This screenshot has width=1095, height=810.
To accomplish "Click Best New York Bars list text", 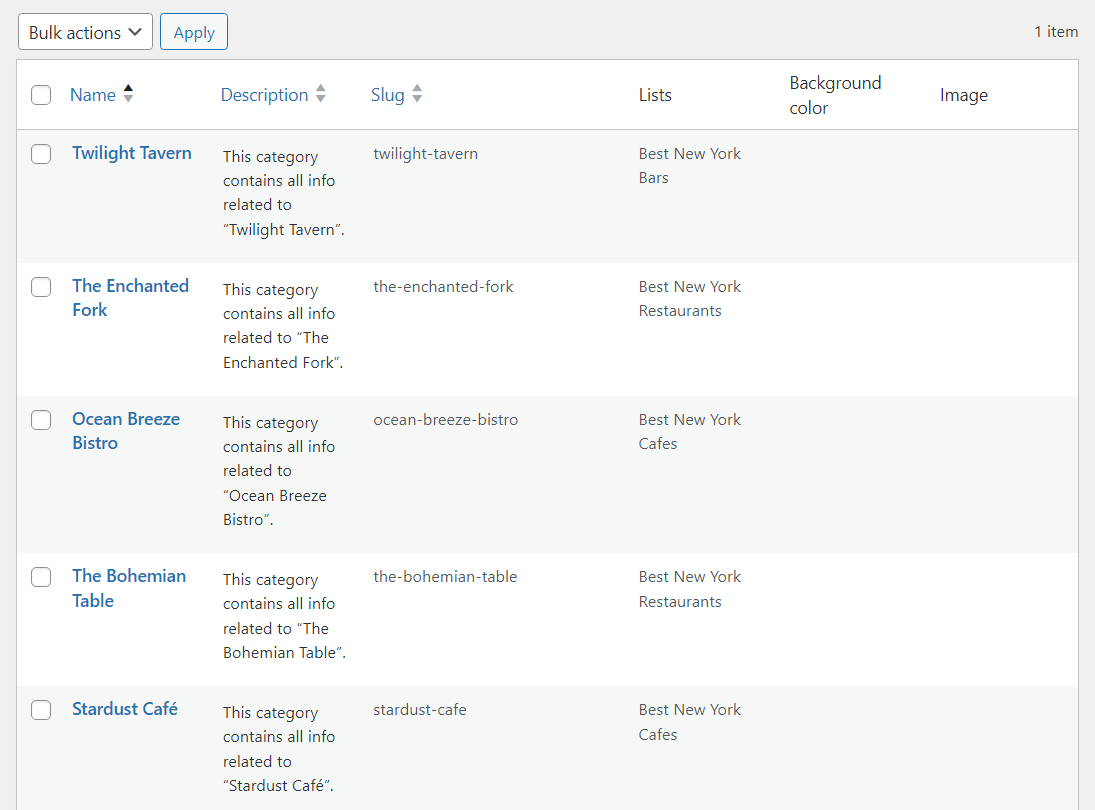I will 690,165.
